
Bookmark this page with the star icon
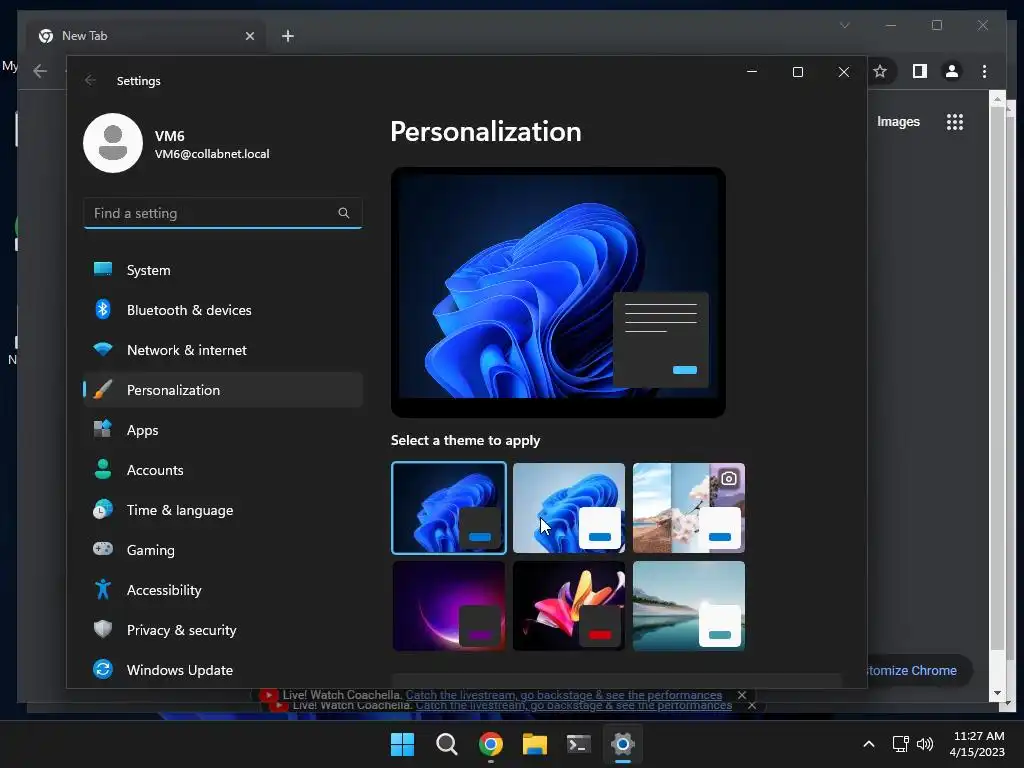tap(880, 71)
